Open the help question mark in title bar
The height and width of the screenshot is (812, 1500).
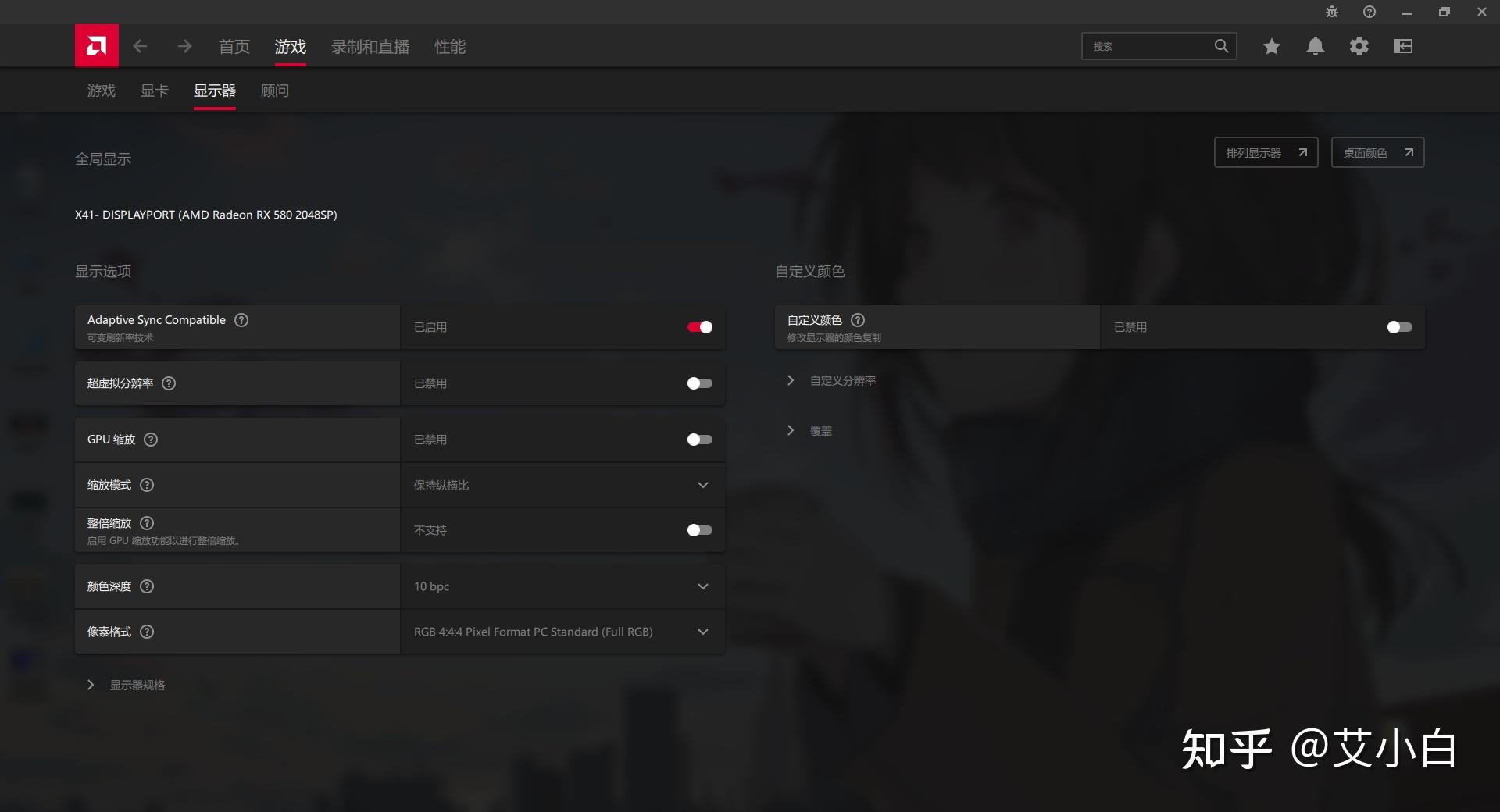[x=1370, y=12]
